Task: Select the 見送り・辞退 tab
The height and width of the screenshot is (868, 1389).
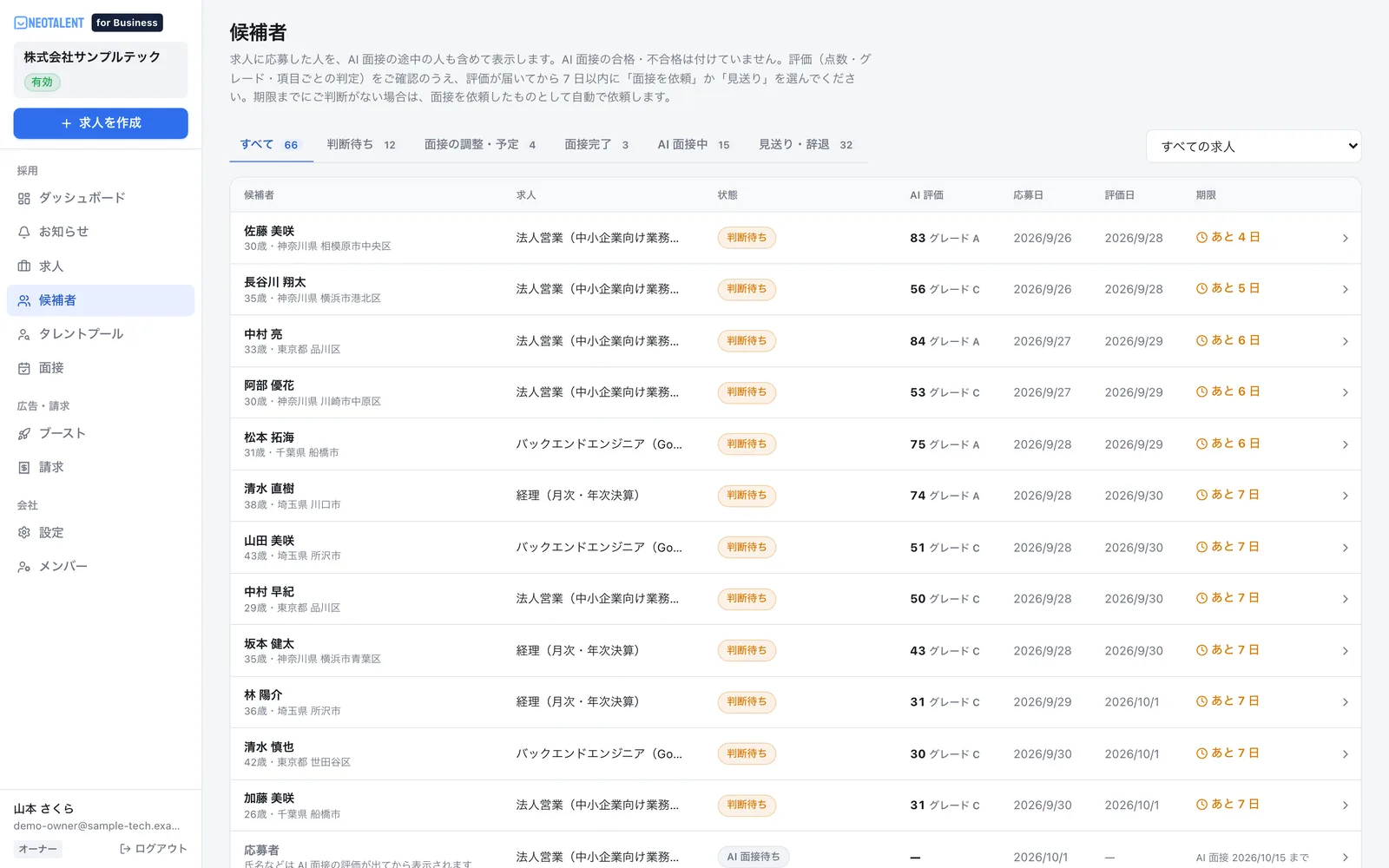Action: [806, 145]
